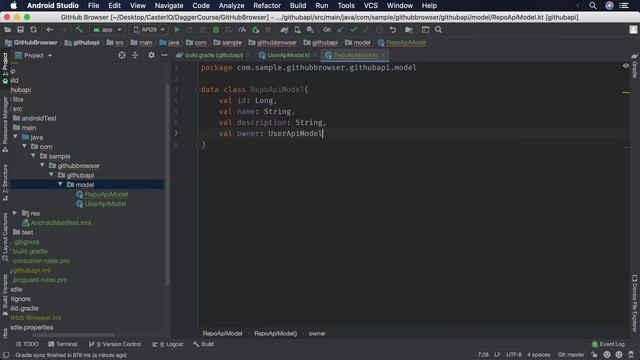Collapse the java folder in tree
Image resolution: width=640 pixels, height=360 pixels.
(x=16, y=137)
